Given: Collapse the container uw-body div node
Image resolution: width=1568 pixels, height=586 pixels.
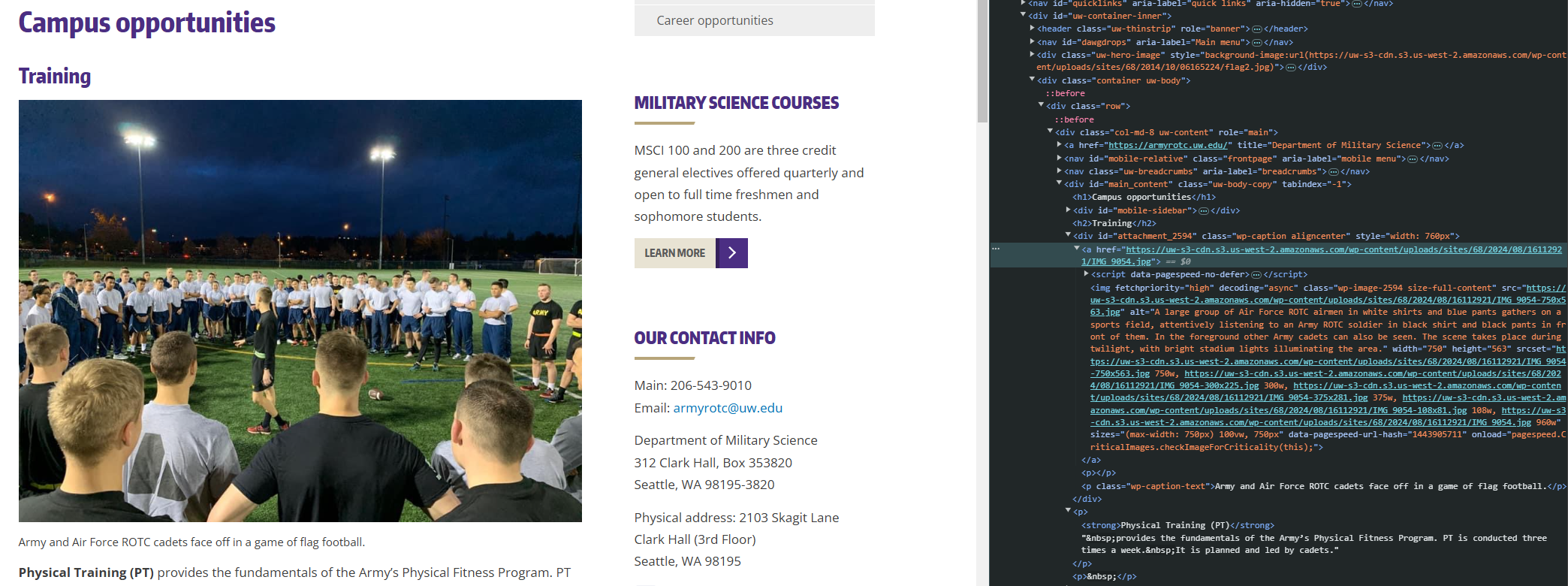Looking at the screenshot, I should tap(1032, 80).
